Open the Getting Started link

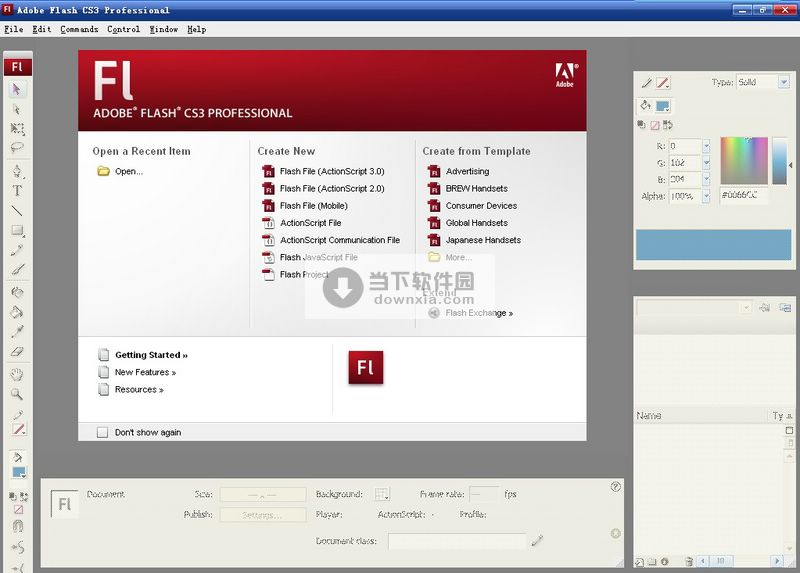click(150, 355)
